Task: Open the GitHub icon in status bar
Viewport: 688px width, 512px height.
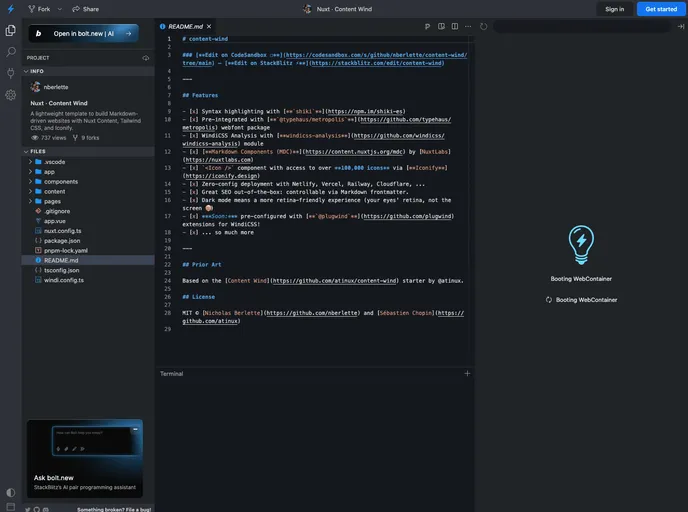Action: 37,509
